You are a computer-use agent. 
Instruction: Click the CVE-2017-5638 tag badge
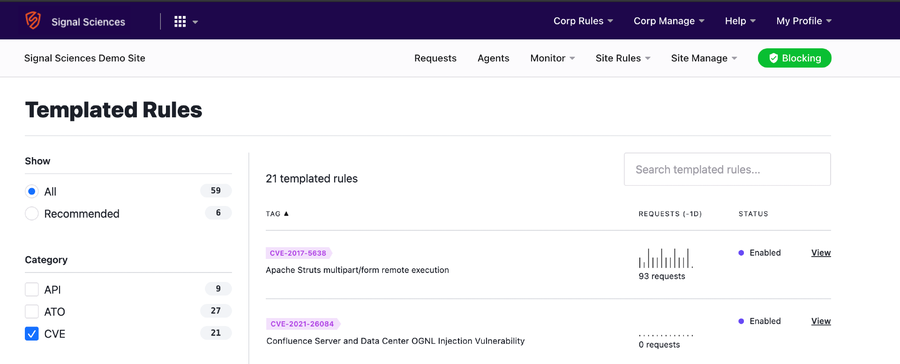pos(299,253)
